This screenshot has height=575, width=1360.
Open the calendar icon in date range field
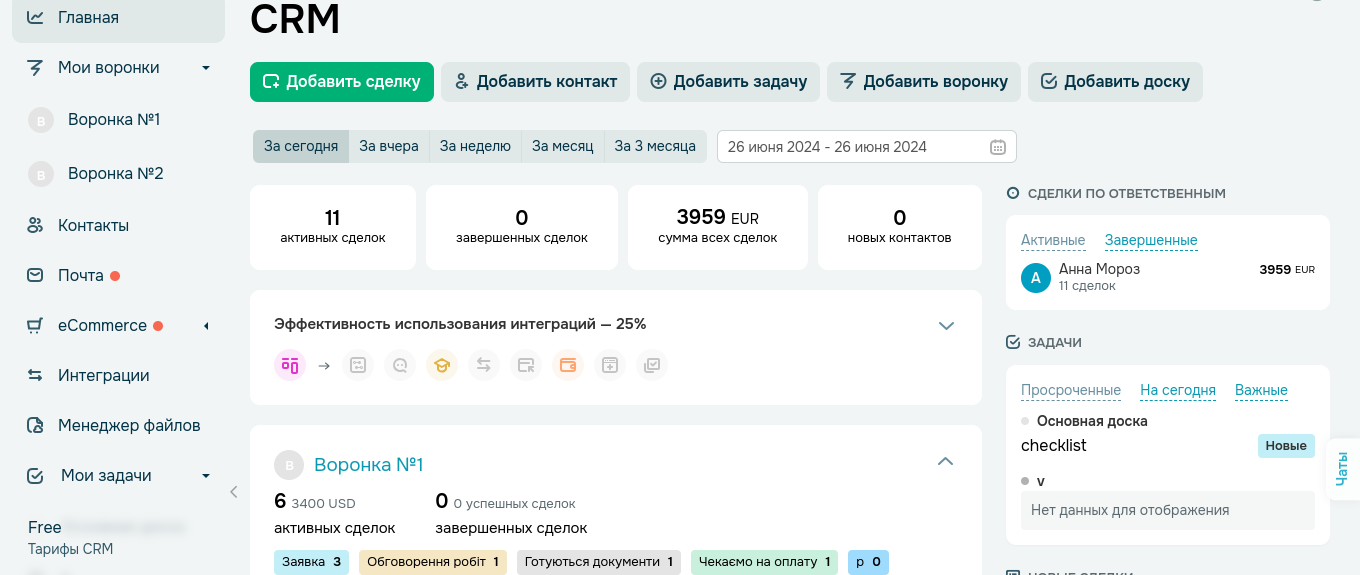tap(997, 147)
